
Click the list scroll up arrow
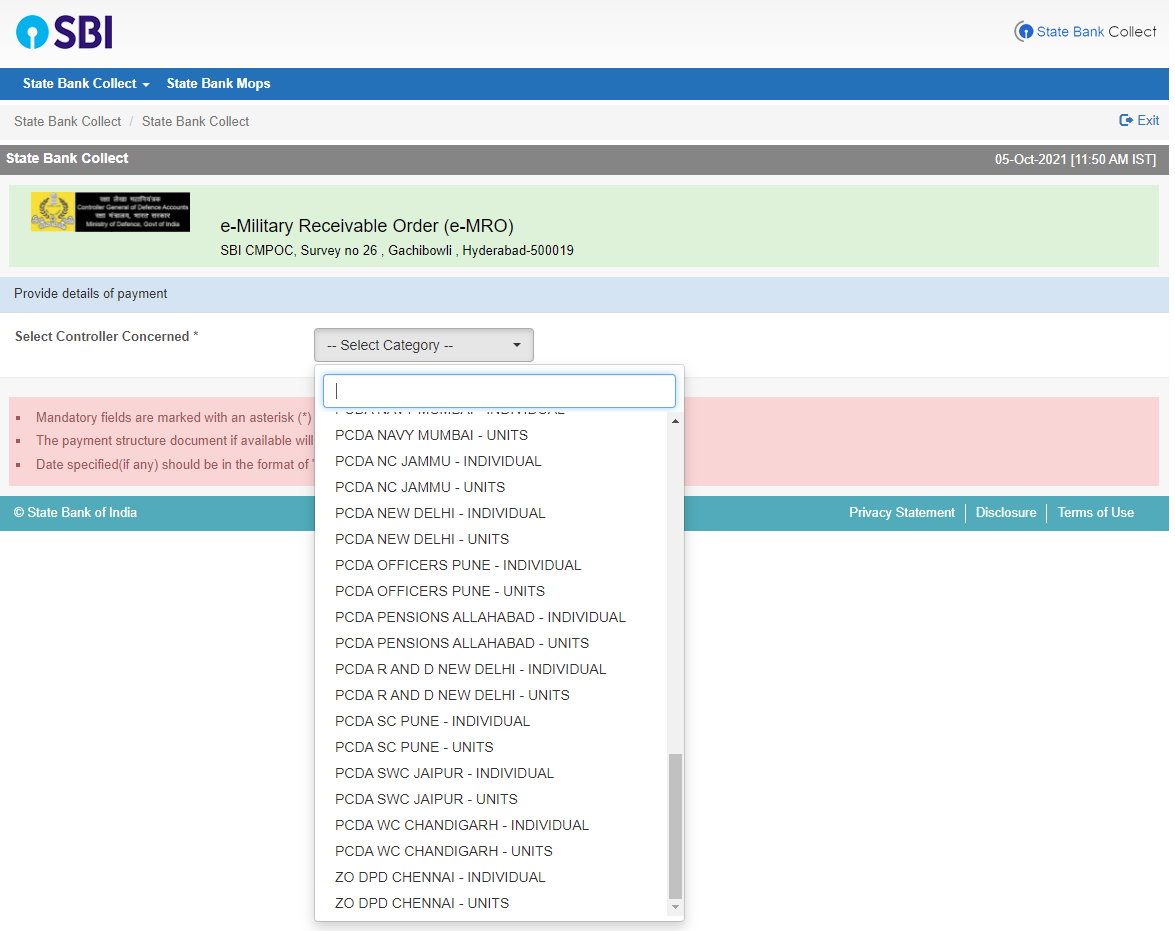[x=675, y=421]
